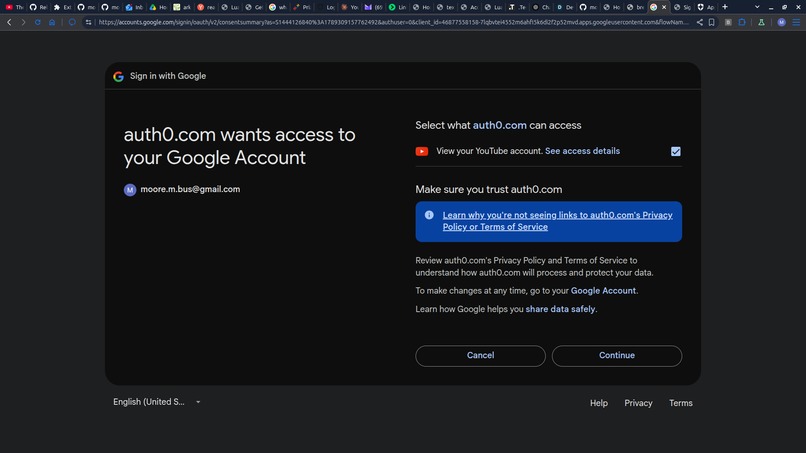The height and width of the screenshot is (453, 806).
Task: Switch to the 'Ch' tab
Action: (541, 7)
